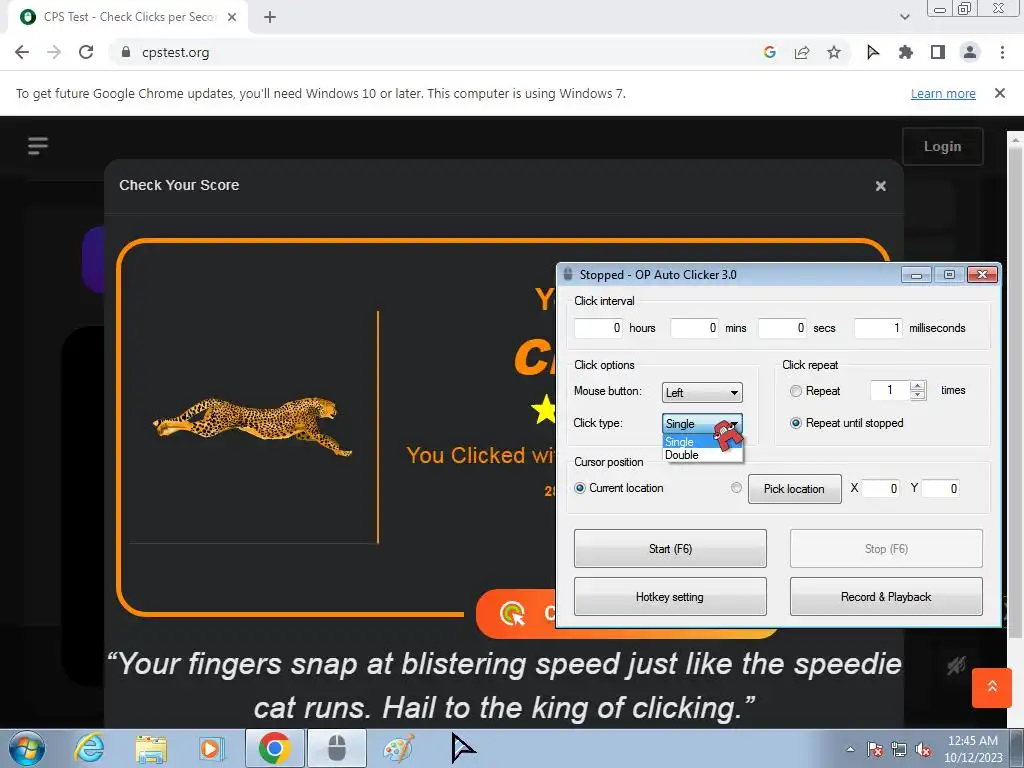Open the Mouse button dropdown

click(702, 392)
